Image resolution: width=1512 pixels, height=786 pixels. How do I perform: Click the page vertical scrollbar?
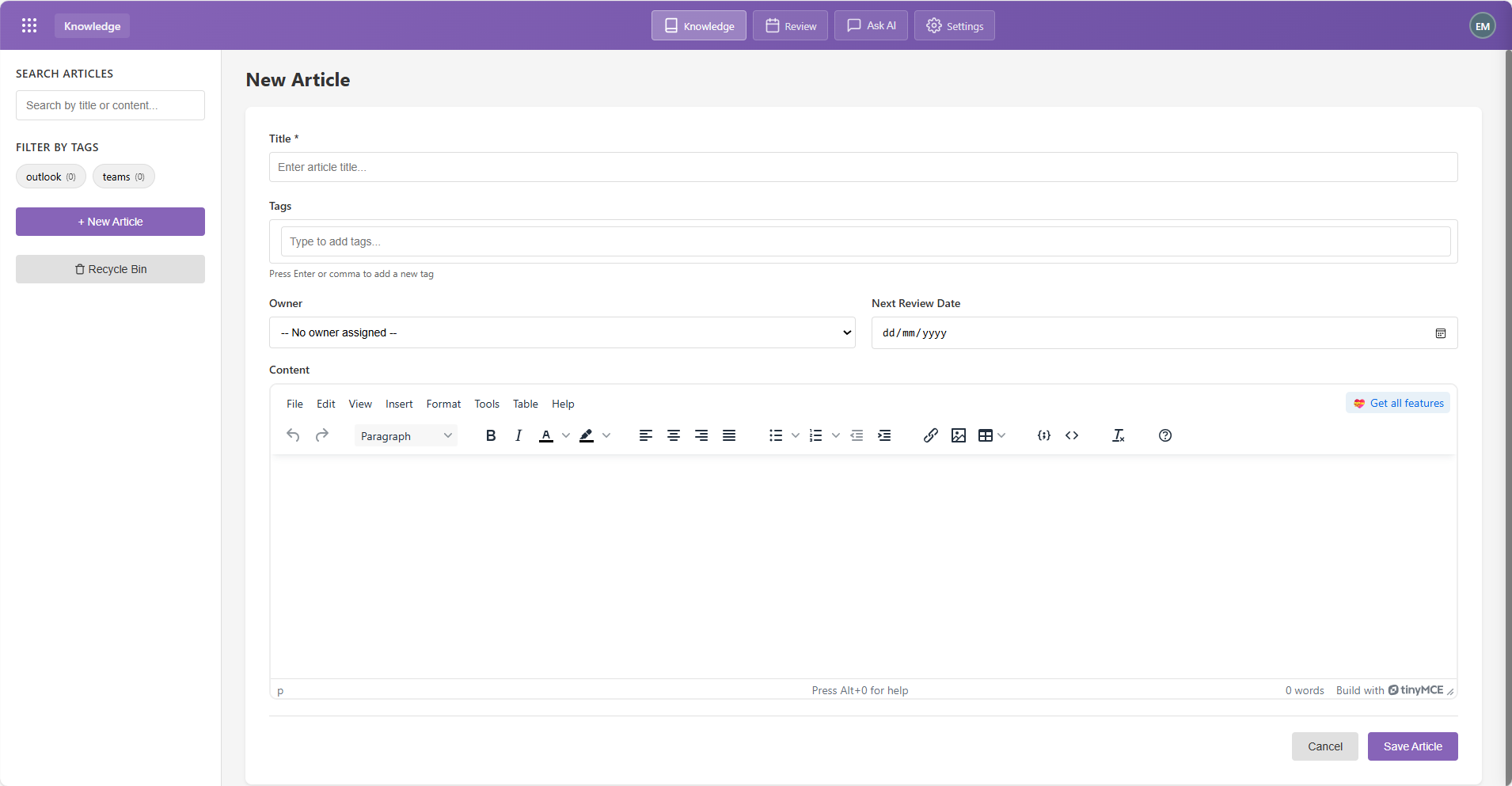coord(1508,418)
